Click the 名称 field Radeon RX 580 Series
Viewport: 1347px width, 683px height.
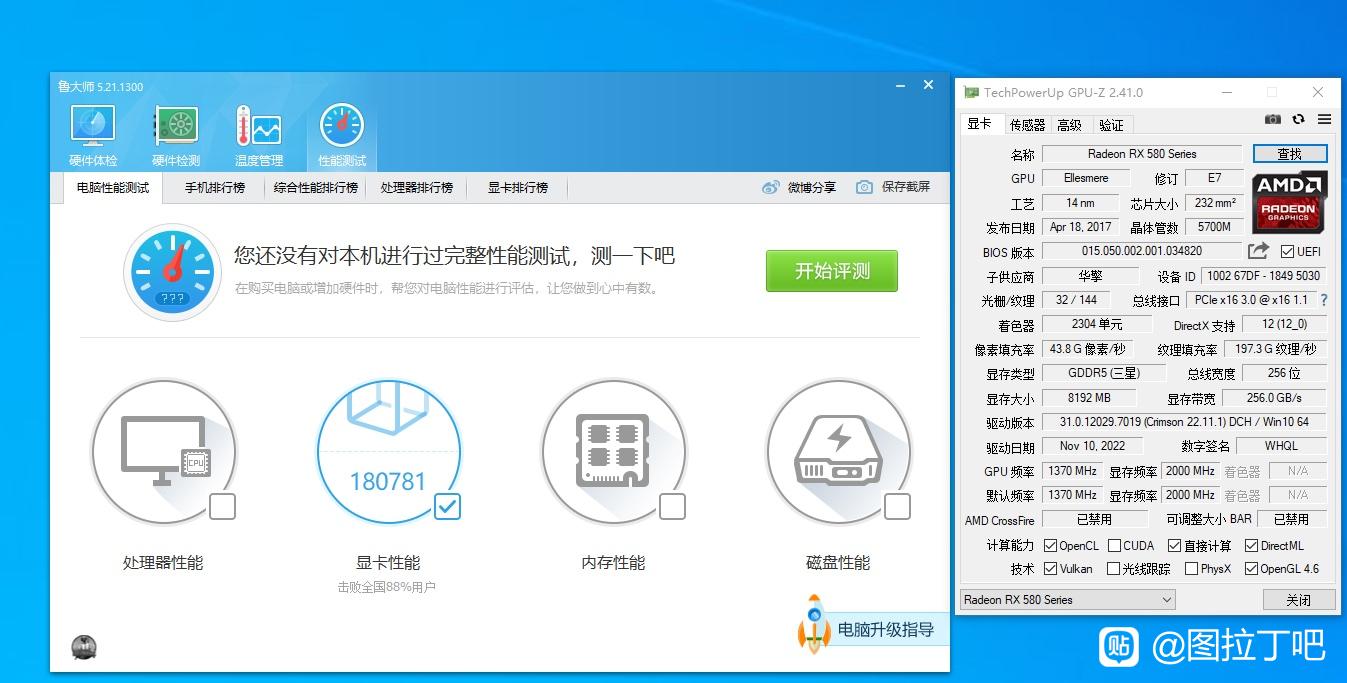click(1142, 154)
